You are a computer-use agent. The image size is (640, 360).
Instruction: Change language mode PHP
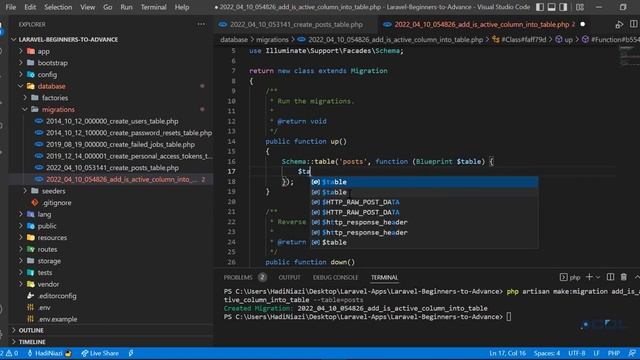click(x=614, y=353)
